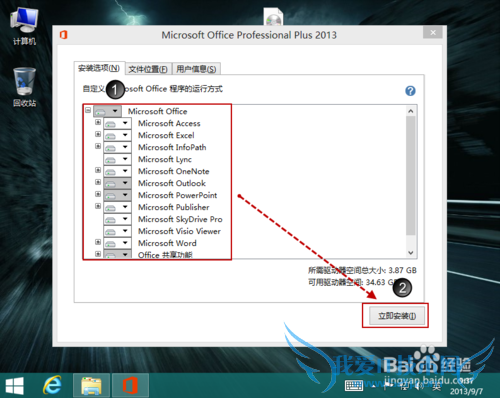Screen dimensions: 500x398
Task: Launch Internet Explorer from the taskbar
Action: click(x=52, y=386)
